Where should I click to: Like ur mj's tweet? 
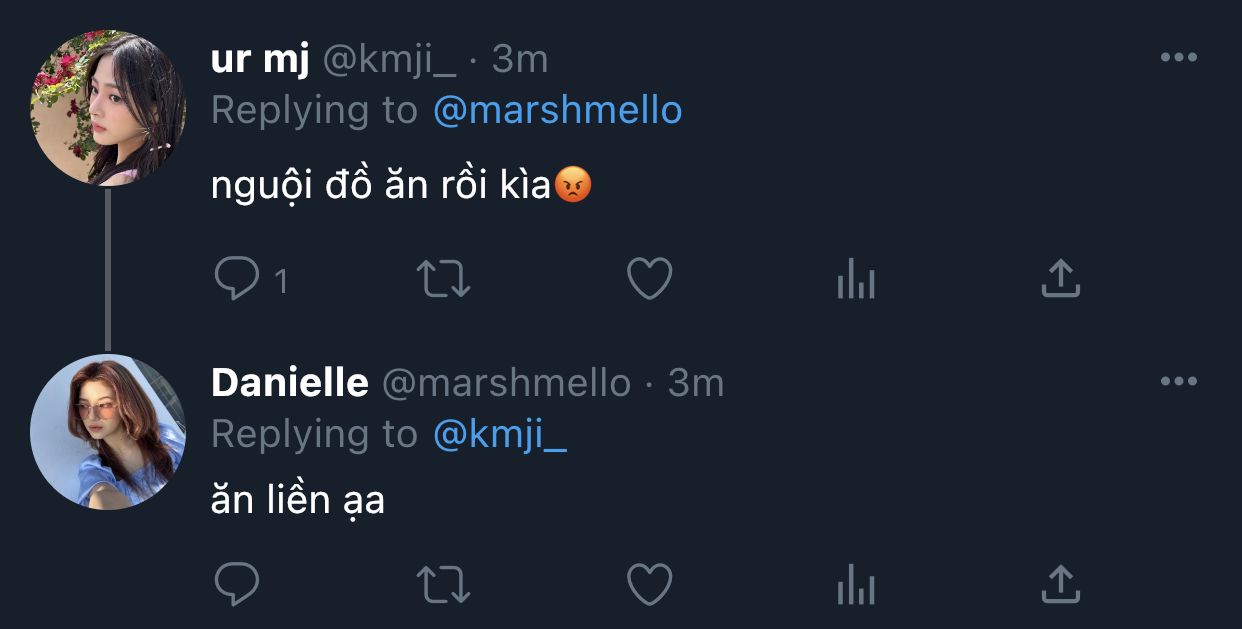tap(649, 280)
